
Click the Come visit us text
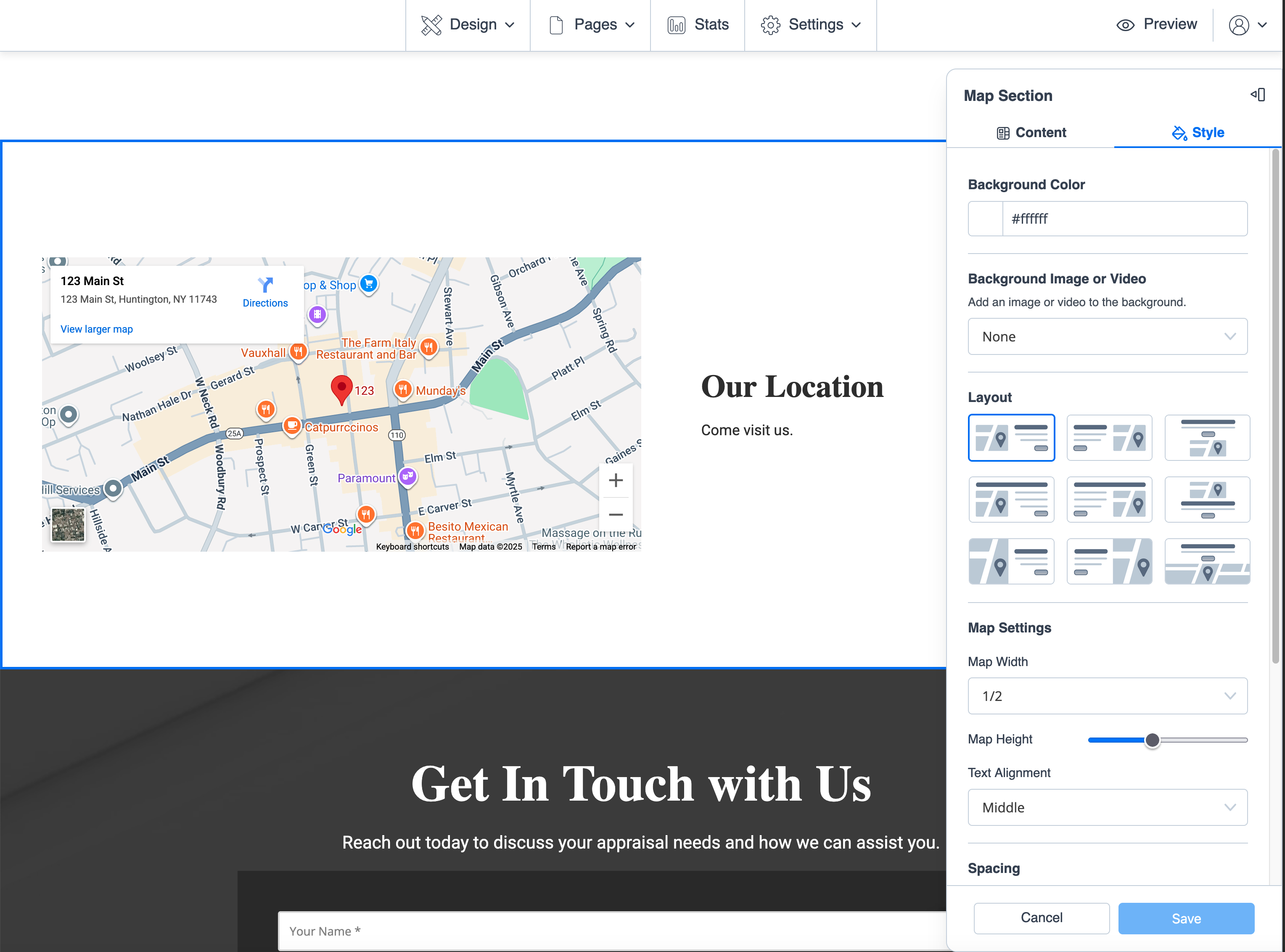pos(747,431)
